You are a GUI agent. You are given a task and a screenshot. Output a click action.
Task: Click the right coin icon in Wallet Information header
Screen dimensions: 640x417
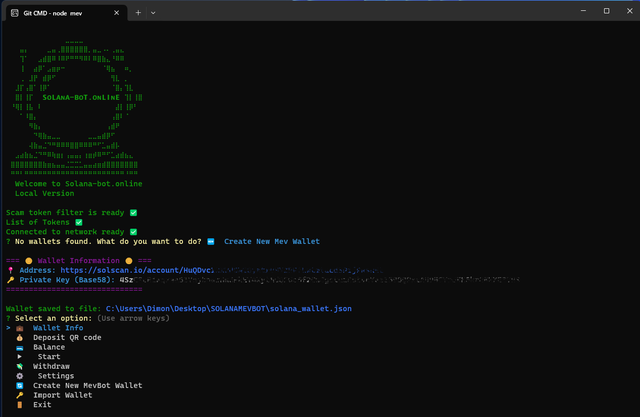[129, 261]
